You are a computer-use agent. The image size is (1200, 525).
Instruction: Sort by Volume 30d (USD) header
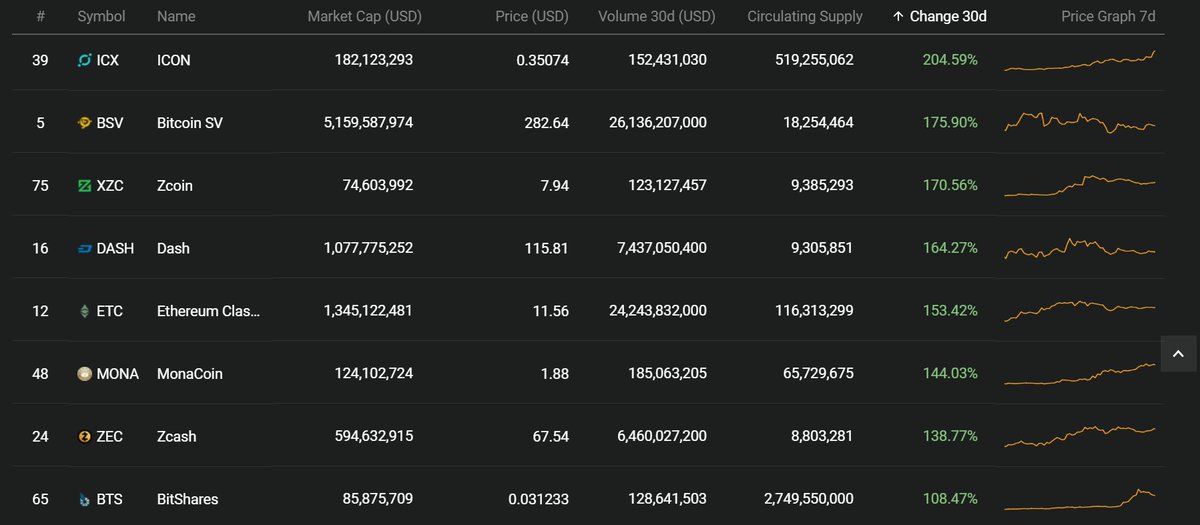(657, 16)
